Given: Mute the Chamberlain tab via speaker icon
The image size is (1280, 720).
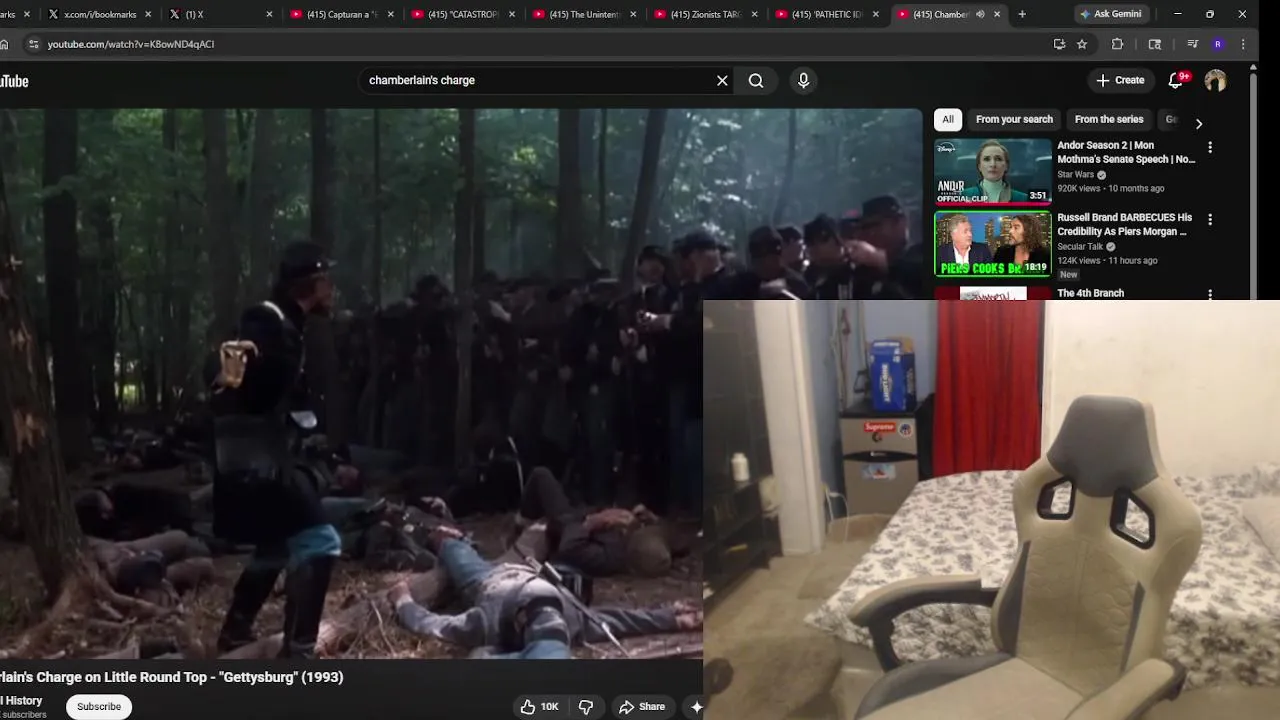Looking at the screenshot, I should tap(980, 14).
